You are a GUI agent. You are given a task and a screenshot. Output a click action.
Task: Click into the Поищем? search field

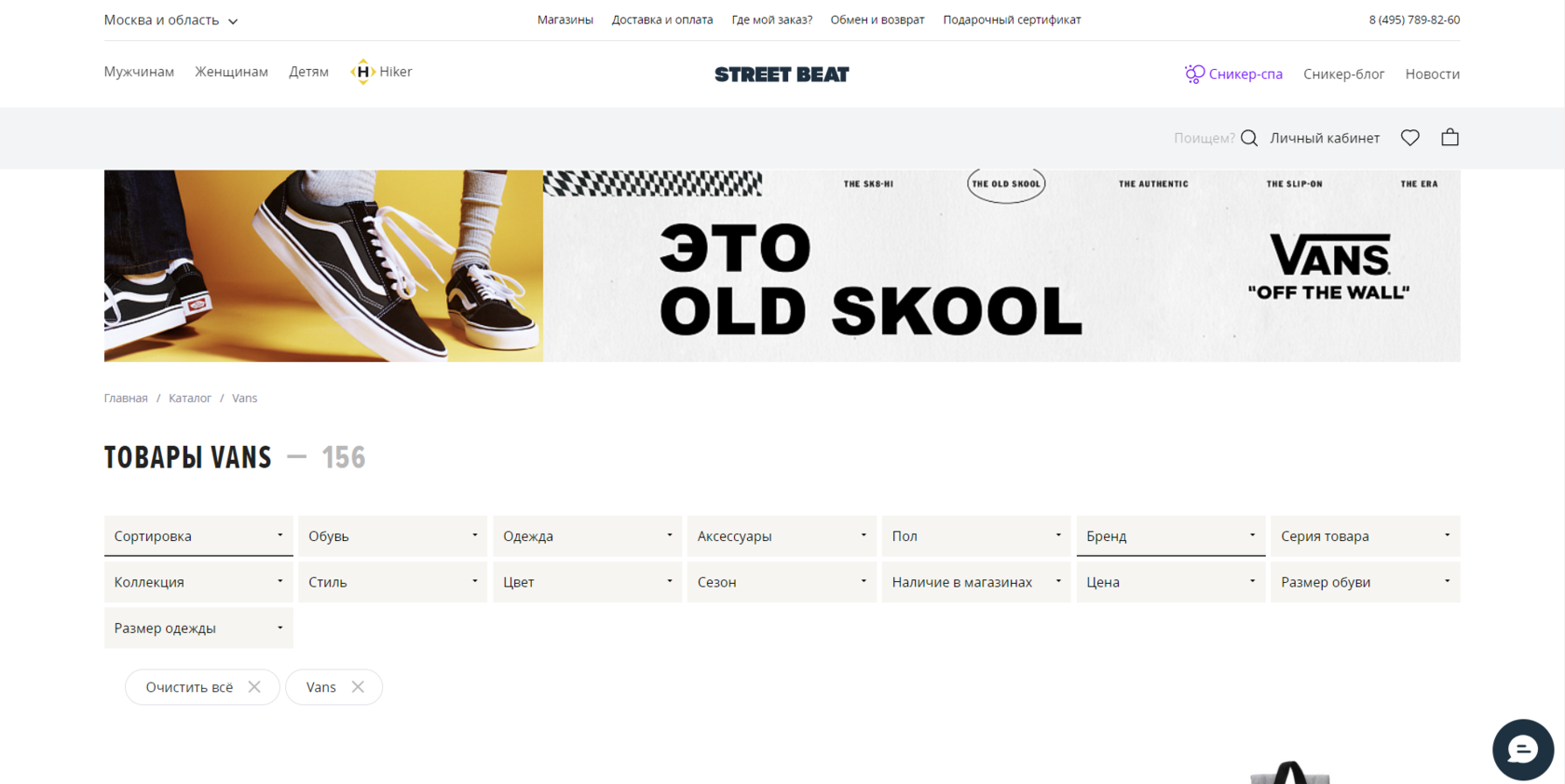(x=1204, y=138)
